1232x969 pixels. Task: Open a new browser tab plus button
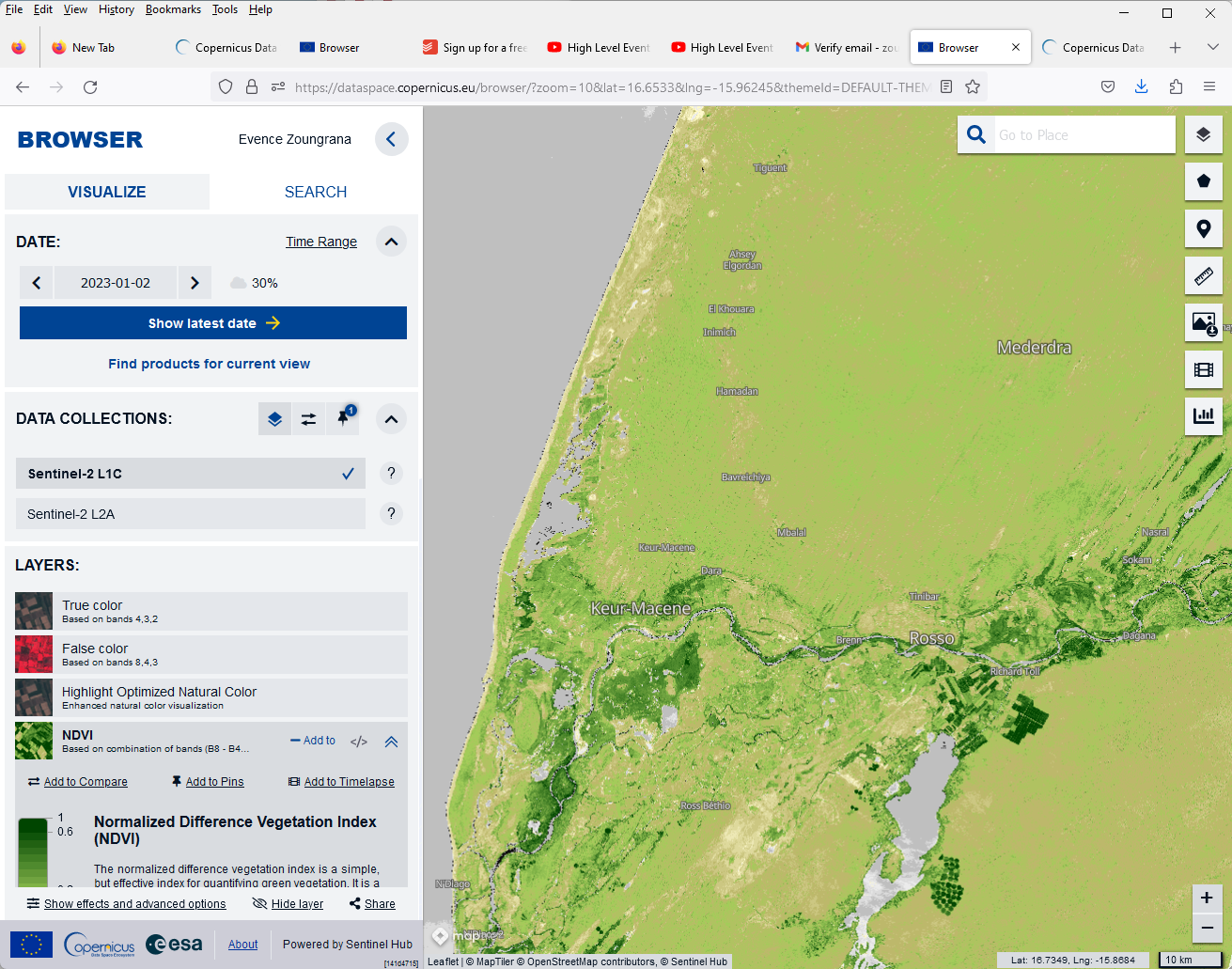click(x=1175, y=47)
